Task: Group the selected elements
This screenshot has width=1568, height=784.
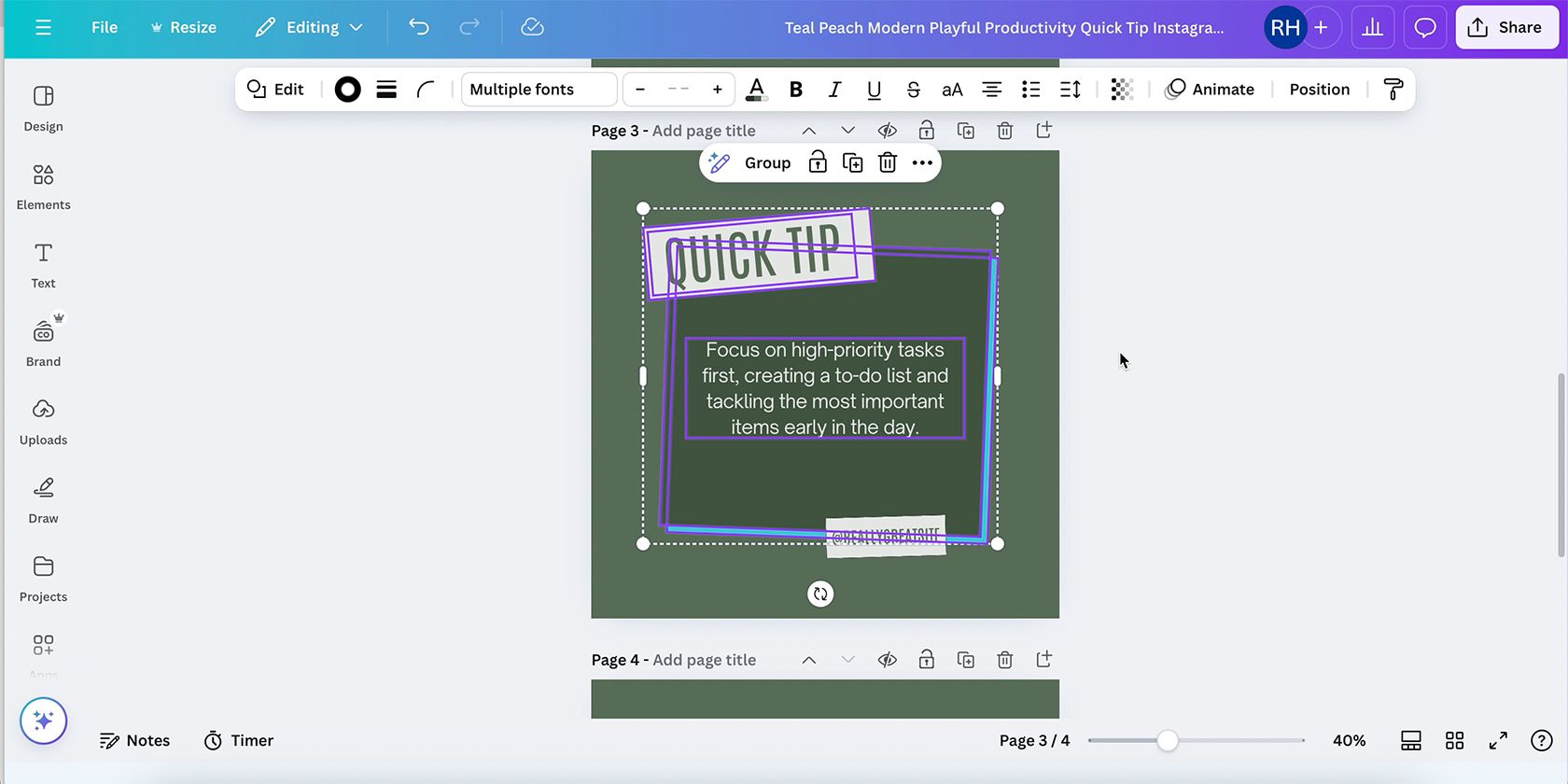Action: click(767, 163)
